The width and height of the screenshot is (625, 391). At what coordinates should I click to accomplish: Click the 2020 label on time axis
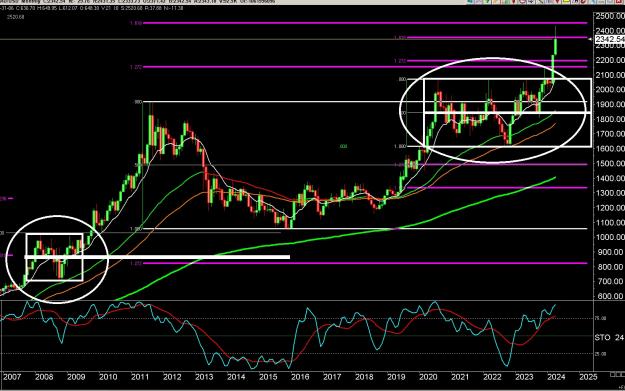[x=428, y=377]
